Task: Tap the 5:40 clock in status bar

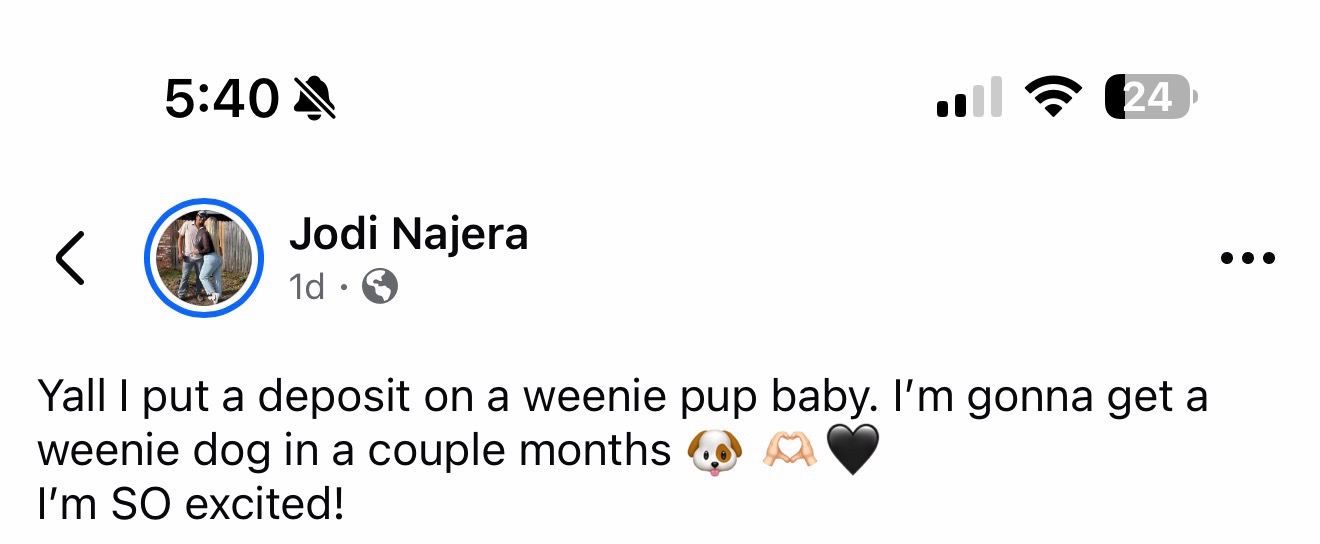Action: coord(222,98)
